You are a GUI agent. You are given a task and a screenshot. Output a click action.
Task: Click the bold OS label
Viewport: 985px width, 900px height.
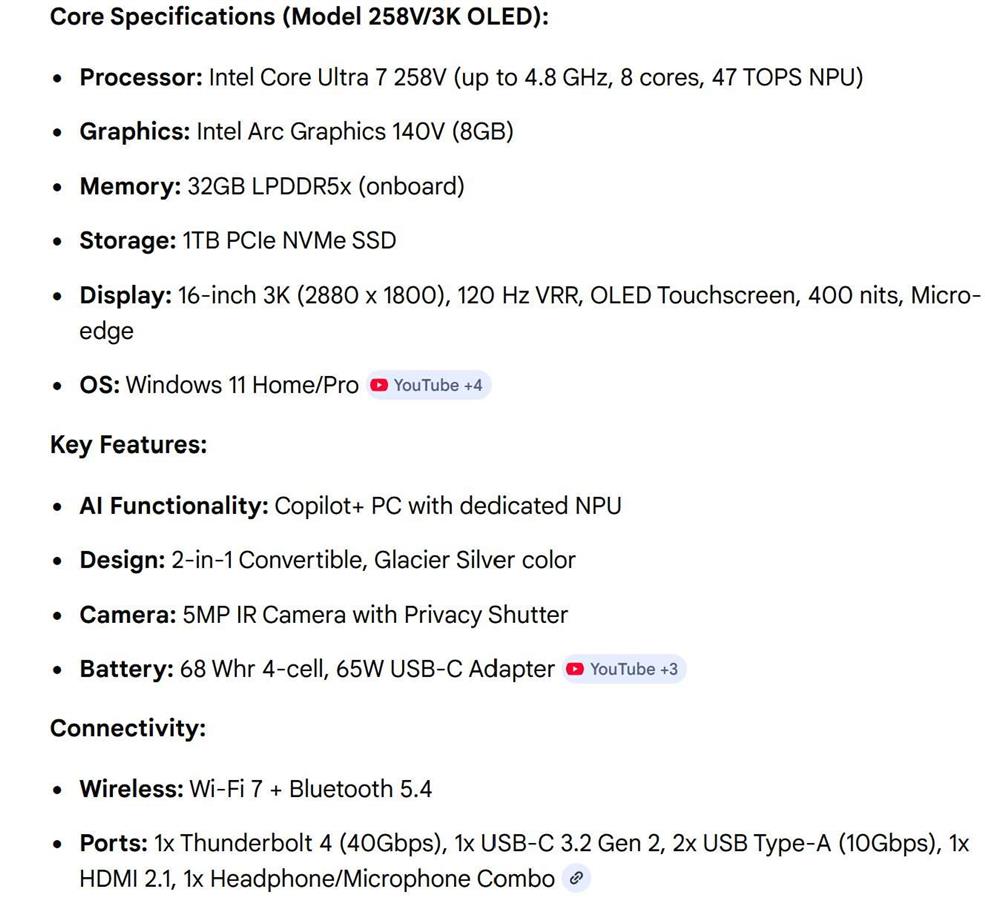pyautogui.click(x=99, y=385)
